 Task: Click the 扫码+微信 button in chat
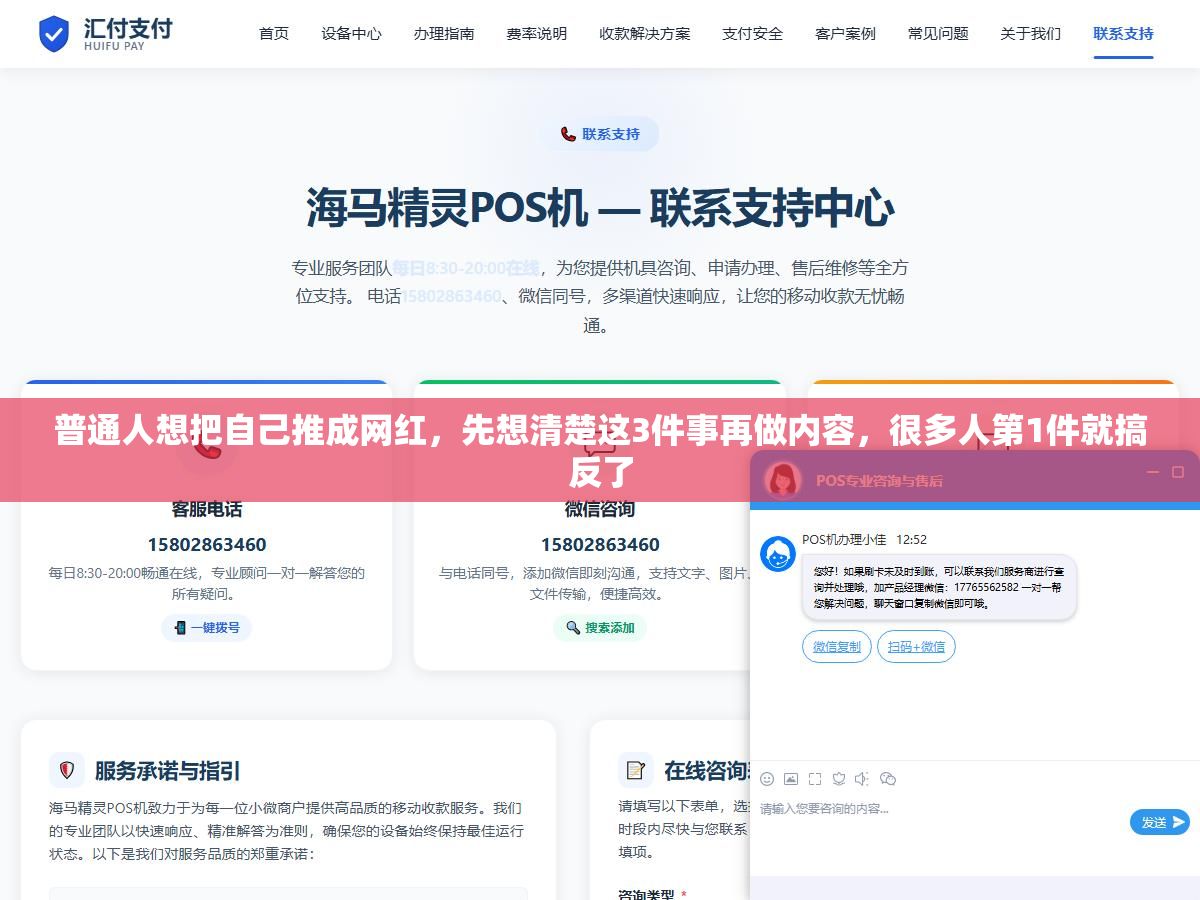pos(916,647)
